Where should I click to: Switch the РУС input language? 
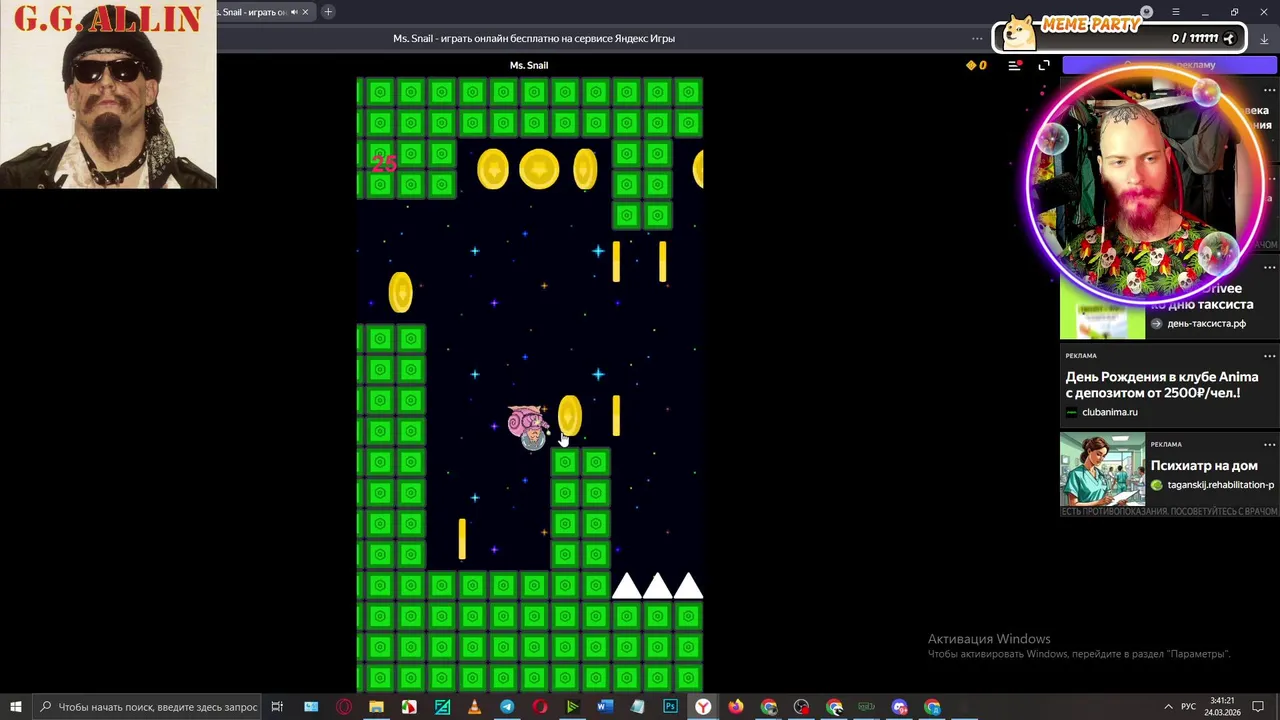(1189, 707)
